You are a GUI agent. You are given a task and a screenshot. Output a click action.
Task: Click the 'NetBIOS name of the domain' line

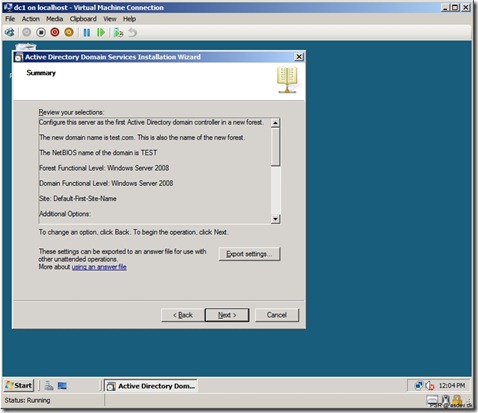pos(98,153)
